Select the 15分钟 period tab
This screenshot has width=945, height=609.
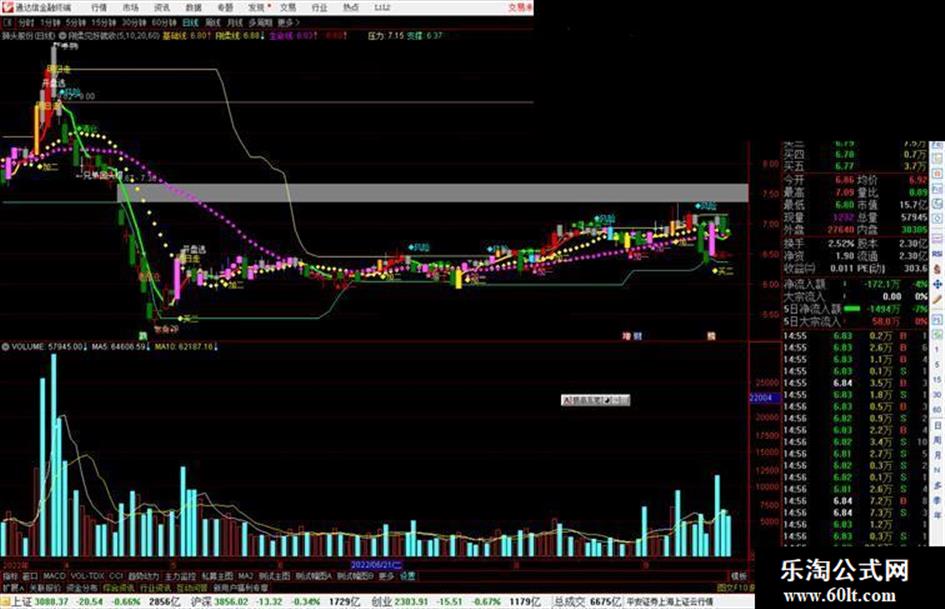point(103,23)
